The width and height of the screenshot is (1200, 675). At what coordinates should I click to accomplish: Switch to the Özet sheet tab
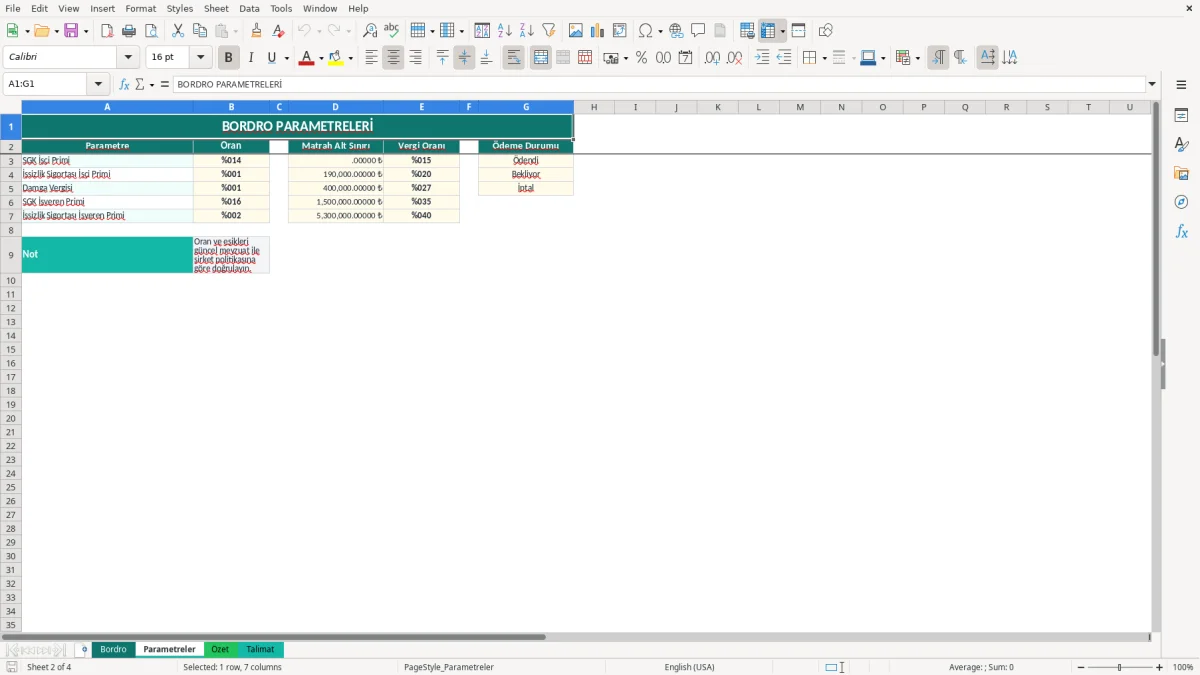click(x=220, y=650)
